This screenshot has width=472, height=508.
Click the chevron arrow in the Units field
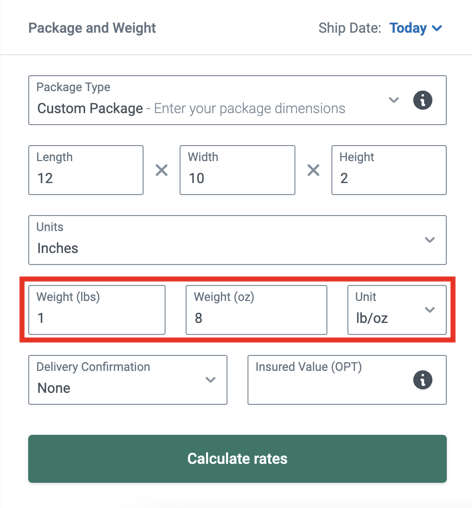click(430, 240)
